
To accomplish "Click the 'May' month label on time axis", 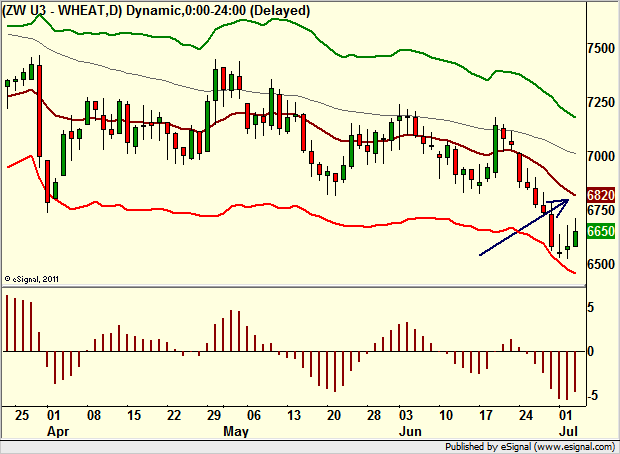I will [x=236, y=431].
